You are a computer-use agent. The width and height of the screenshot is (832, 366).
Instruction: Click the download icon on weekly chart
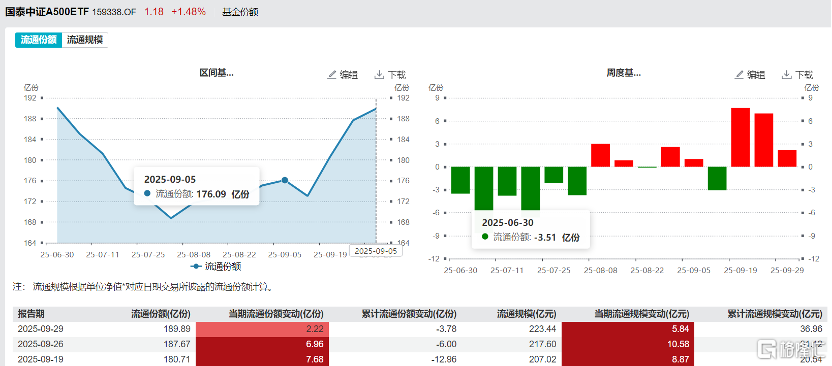point(786,74)
